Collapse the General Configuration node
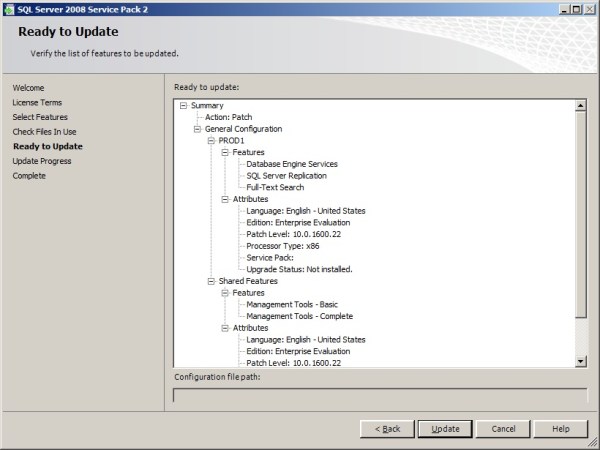The width and height of the screenshot is (600, 450). point(197,129)
